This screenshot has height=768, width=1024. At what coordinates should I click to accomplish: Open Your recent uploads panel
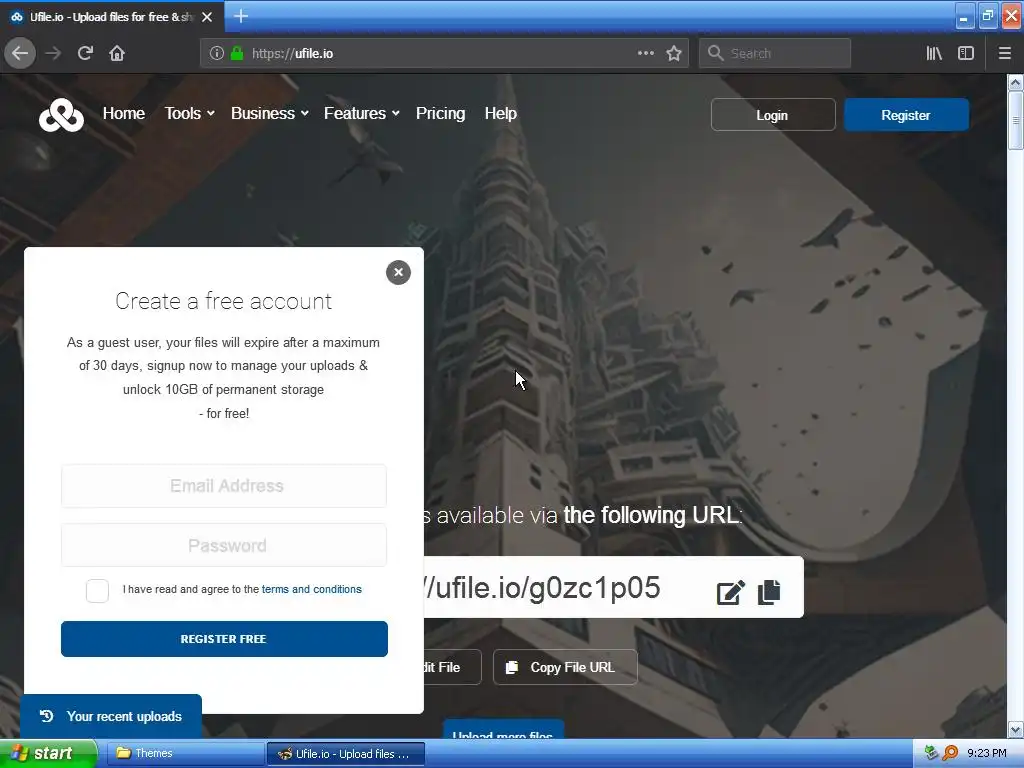click(x=111, y=716)
